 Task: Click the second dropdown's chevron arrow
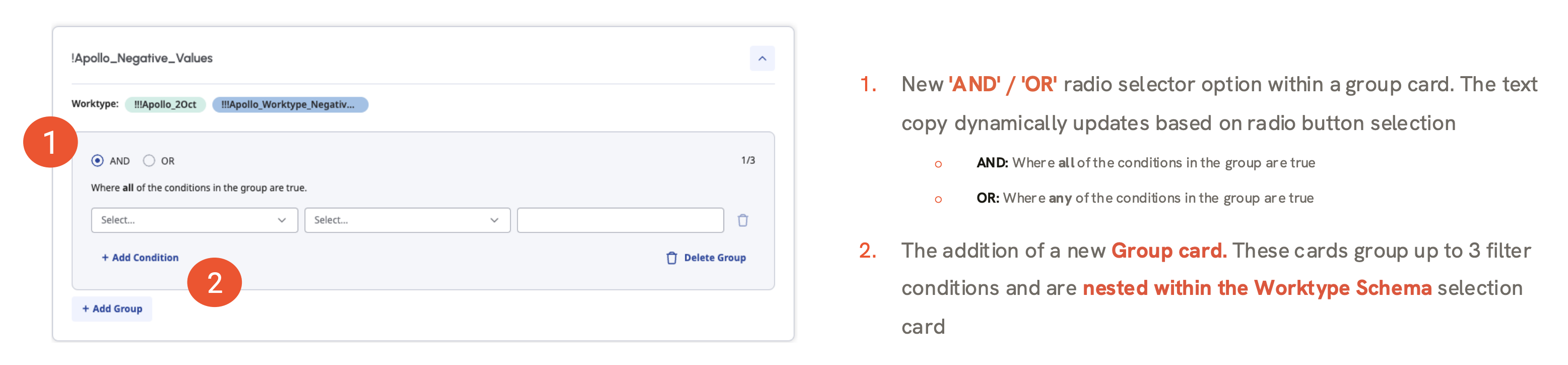pyautogui.click(x=494, y=220)
